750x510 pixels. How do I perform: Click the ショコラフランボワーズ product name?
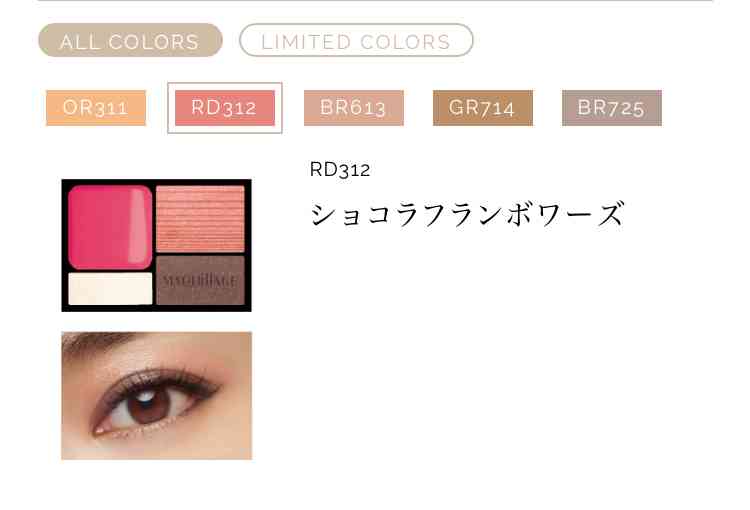pos(467,214)
